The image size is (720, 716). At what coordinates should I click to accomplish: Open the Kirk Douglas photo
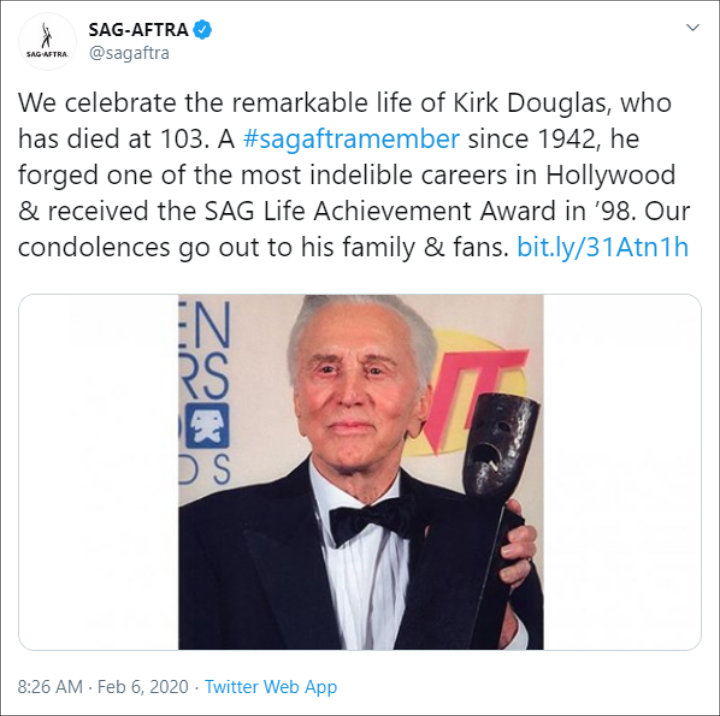click(360, 472)
